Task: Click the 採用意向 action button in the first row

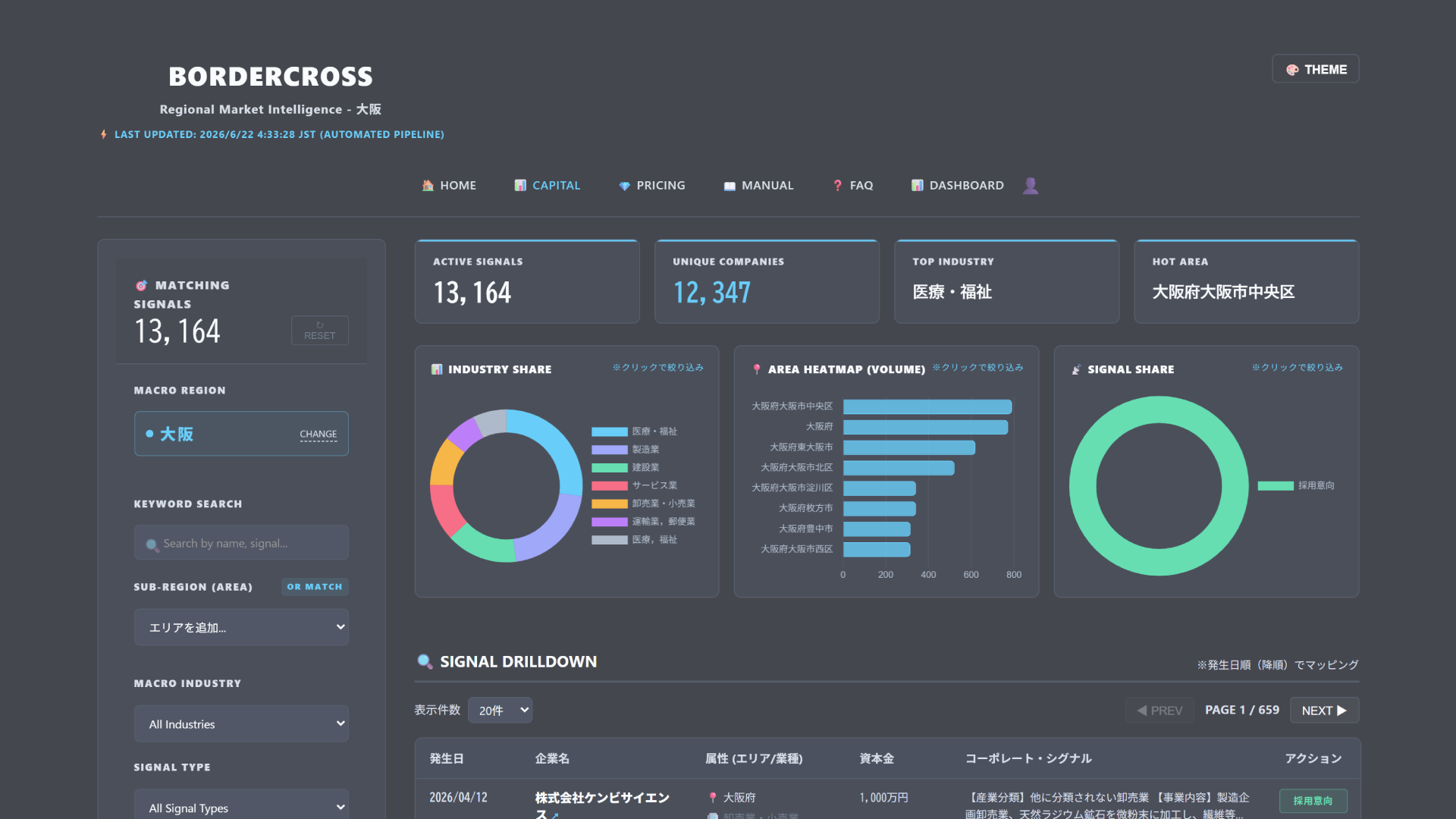Action: [x=1313, y=801]
